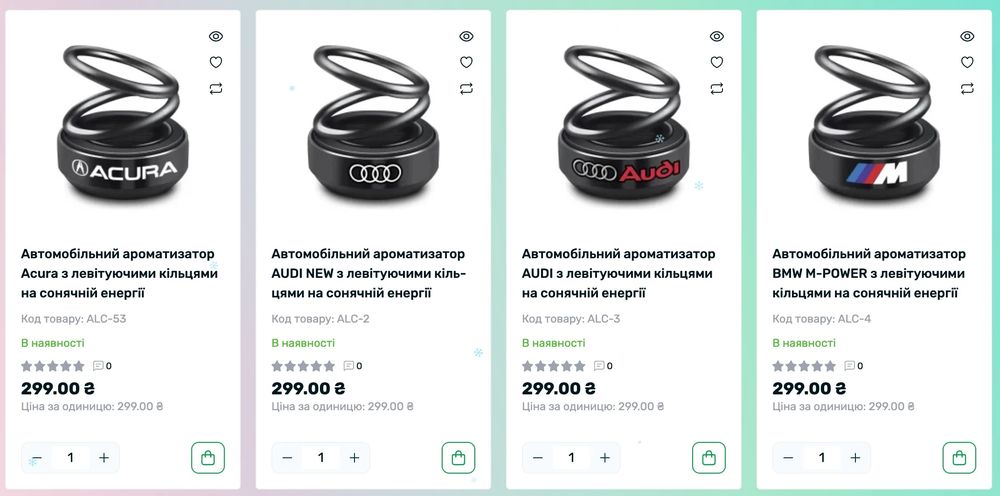This screenshot has height=496, width=1000.
Task: Add Acura air freshener to wishlist
Action: coord(216,62)
